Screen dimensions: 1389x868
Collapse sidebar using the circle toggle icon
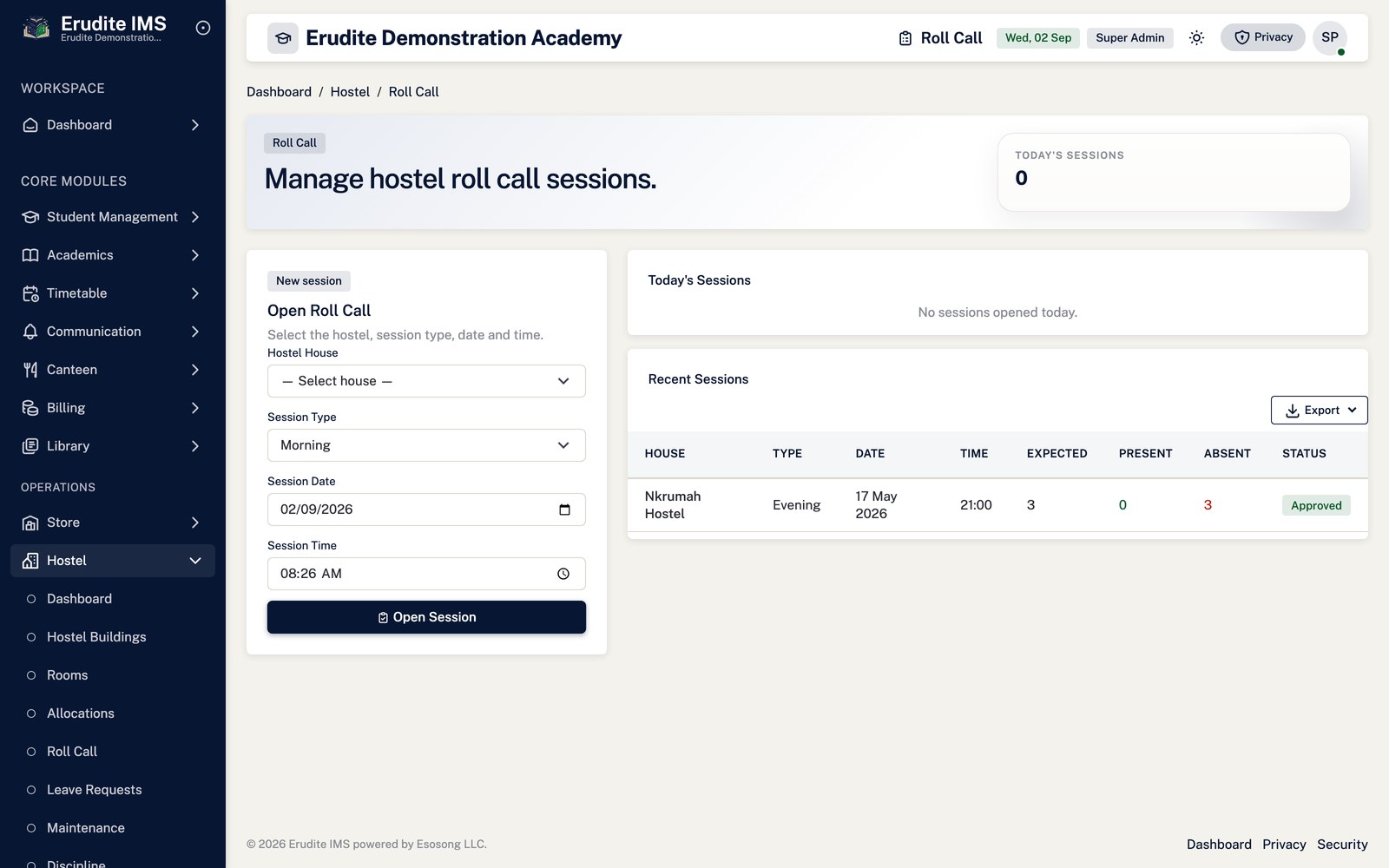pyautogui.click(x=203, y=28)
